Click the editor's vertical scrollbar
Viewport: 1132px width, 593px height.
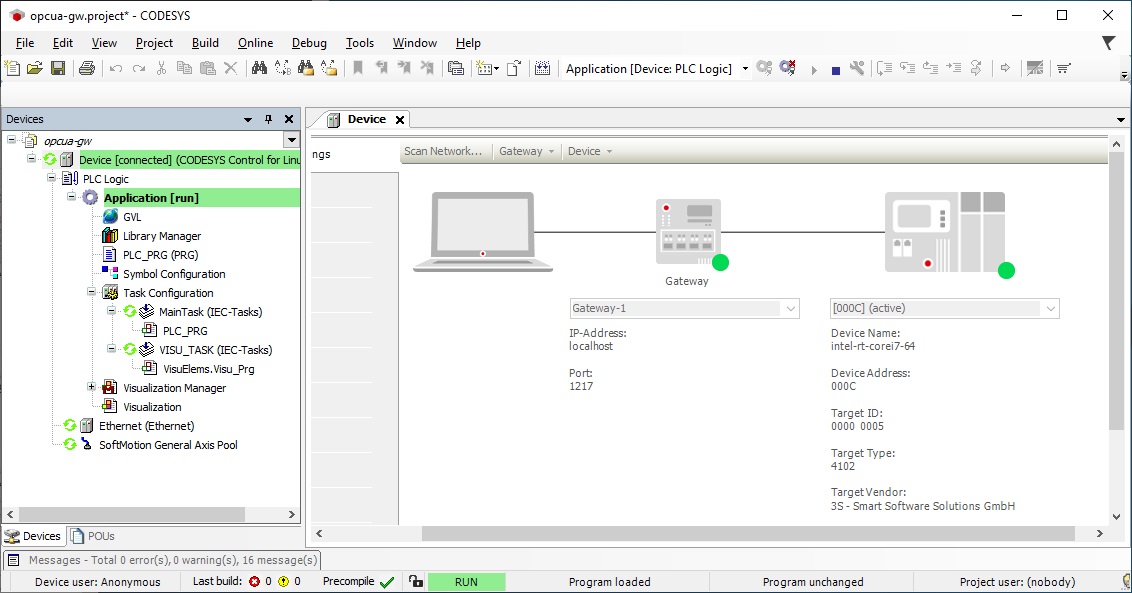pyautogui.click(x=1116, y=293)
